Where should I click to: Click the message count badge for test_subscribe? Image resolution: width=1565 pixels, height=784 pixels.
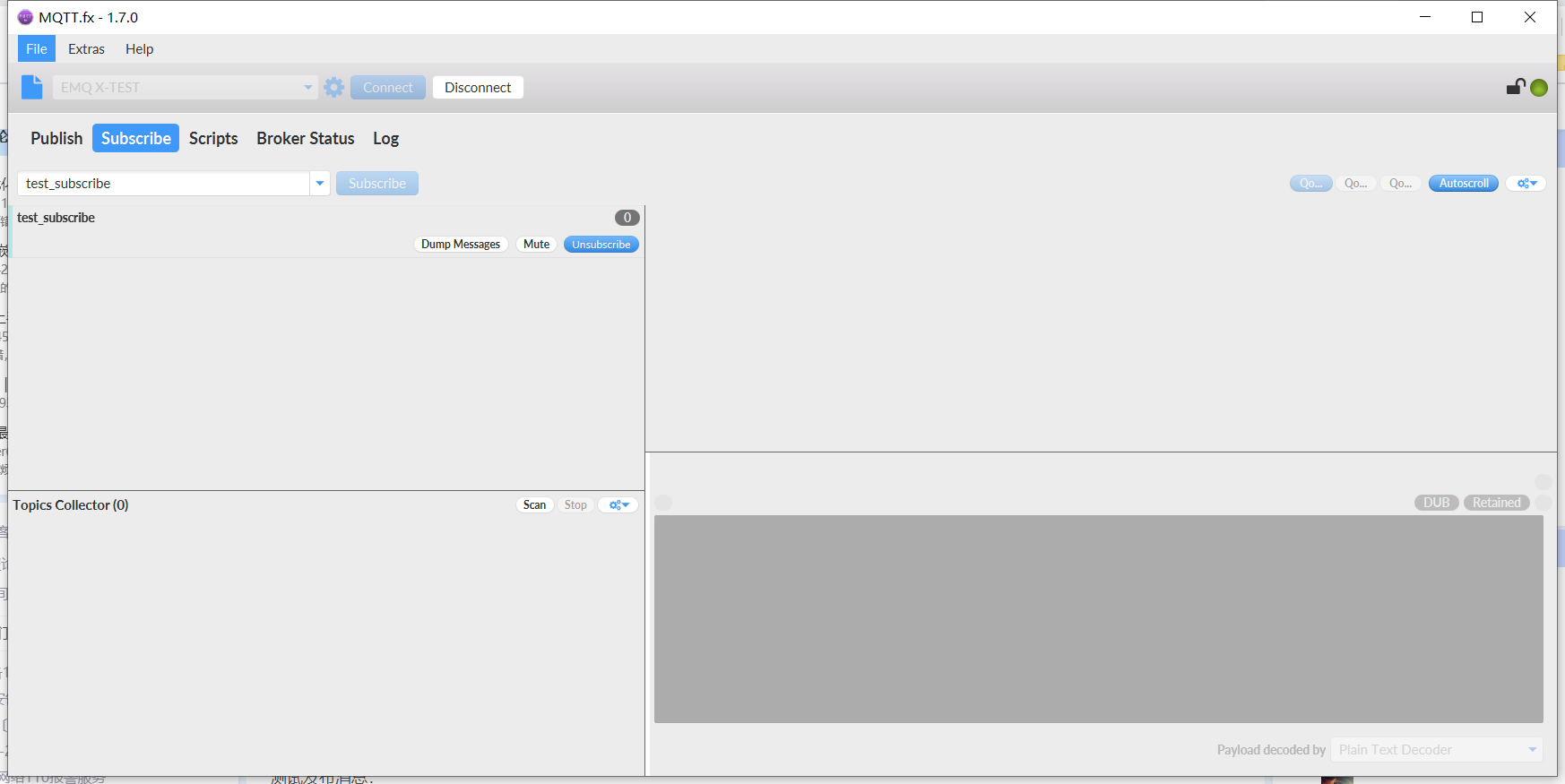tap(627, 218)
